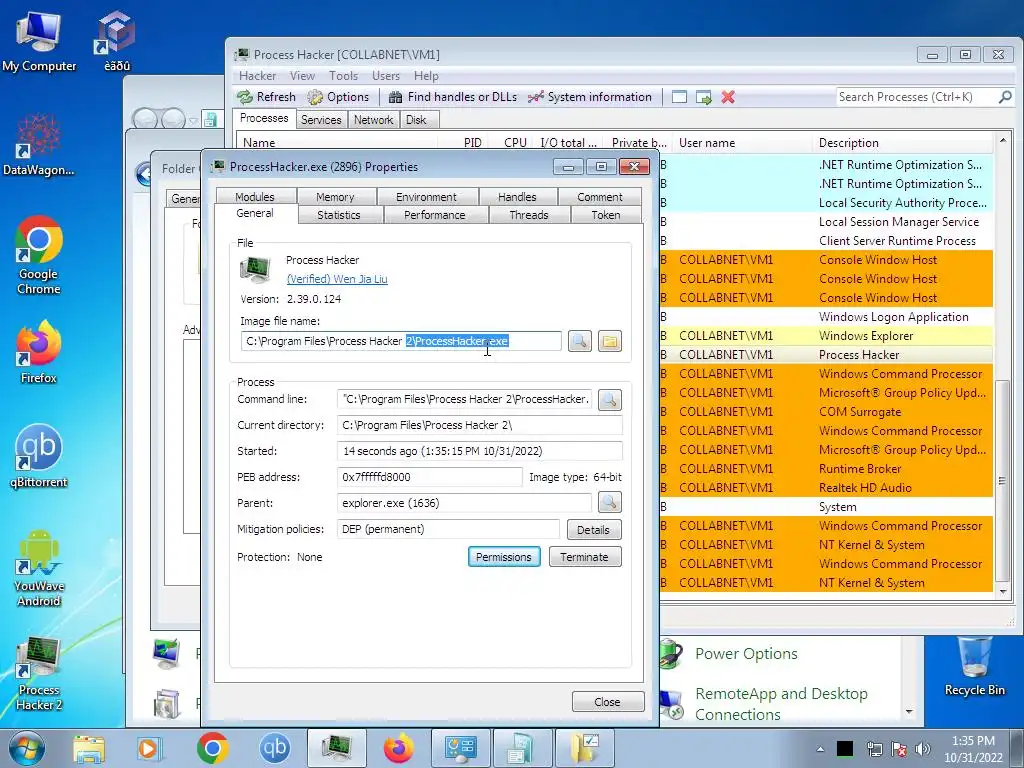Select the Realtek HD Audio row
Image resolution: width=1024 pixels, height=768 pixels.
tap(827, 488)
